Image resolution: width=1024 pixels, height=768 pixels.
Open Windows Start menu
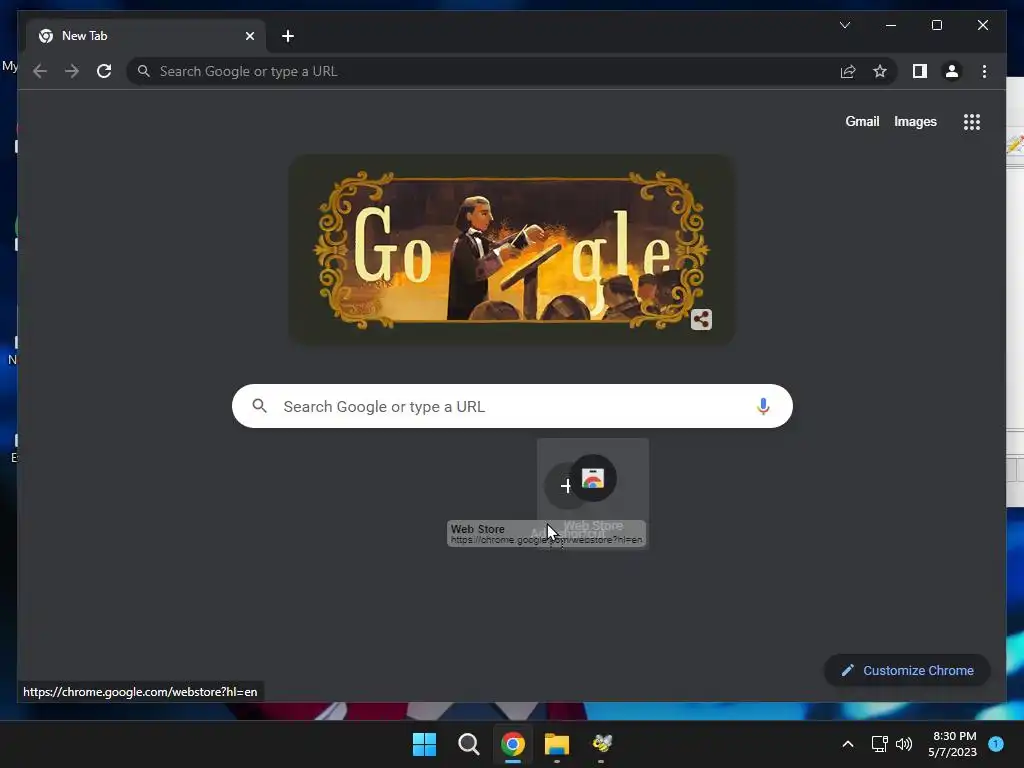424,744
